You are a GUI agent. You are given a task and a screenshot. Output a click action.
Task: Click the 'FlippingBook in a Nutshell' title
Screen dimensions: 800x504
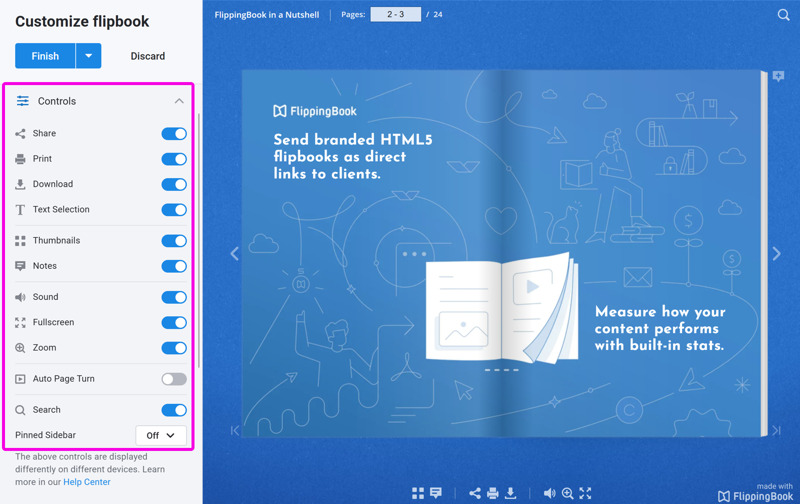coord(267,15)
